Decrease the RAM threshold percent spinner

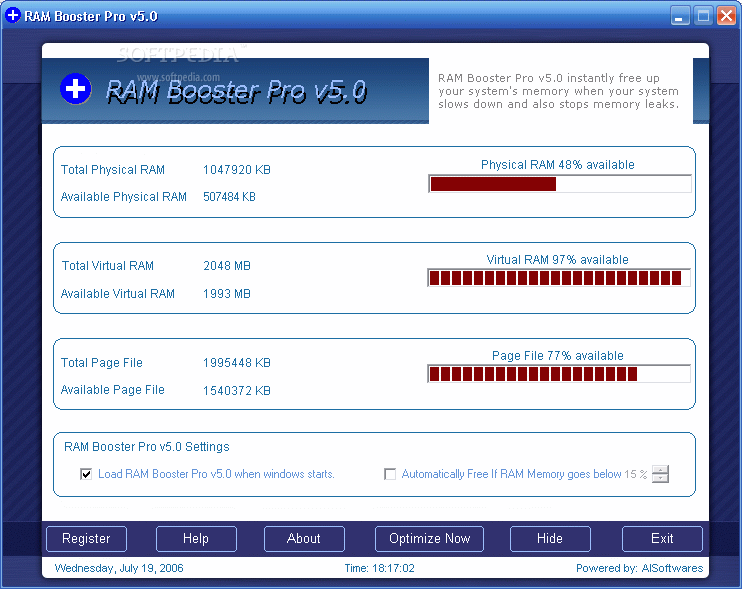pyautogui.click(x=660, y=478)
